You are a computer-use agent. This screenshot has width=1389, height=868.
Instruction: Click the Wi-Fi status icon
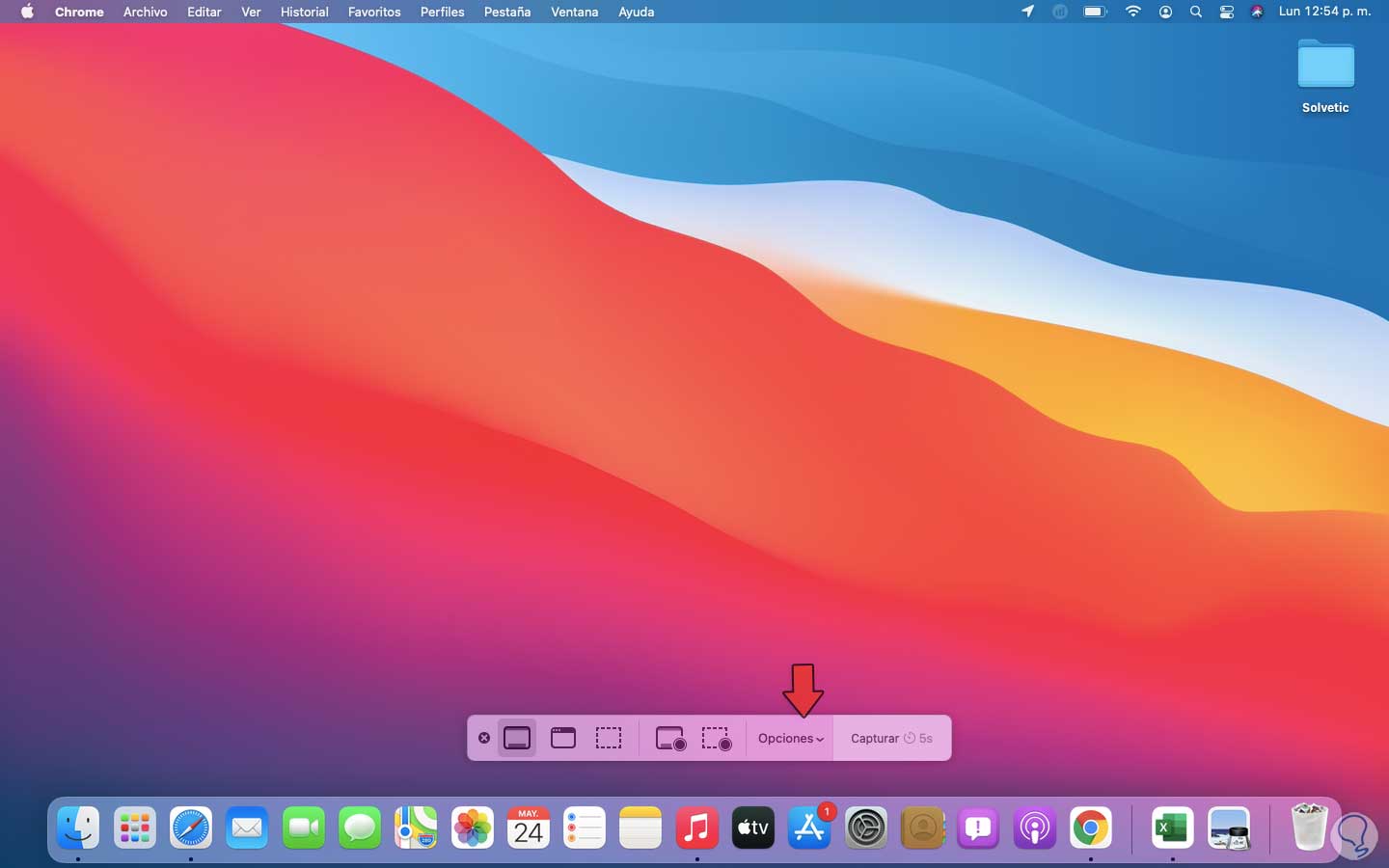pyautogui.click(x=1133, y=12)
